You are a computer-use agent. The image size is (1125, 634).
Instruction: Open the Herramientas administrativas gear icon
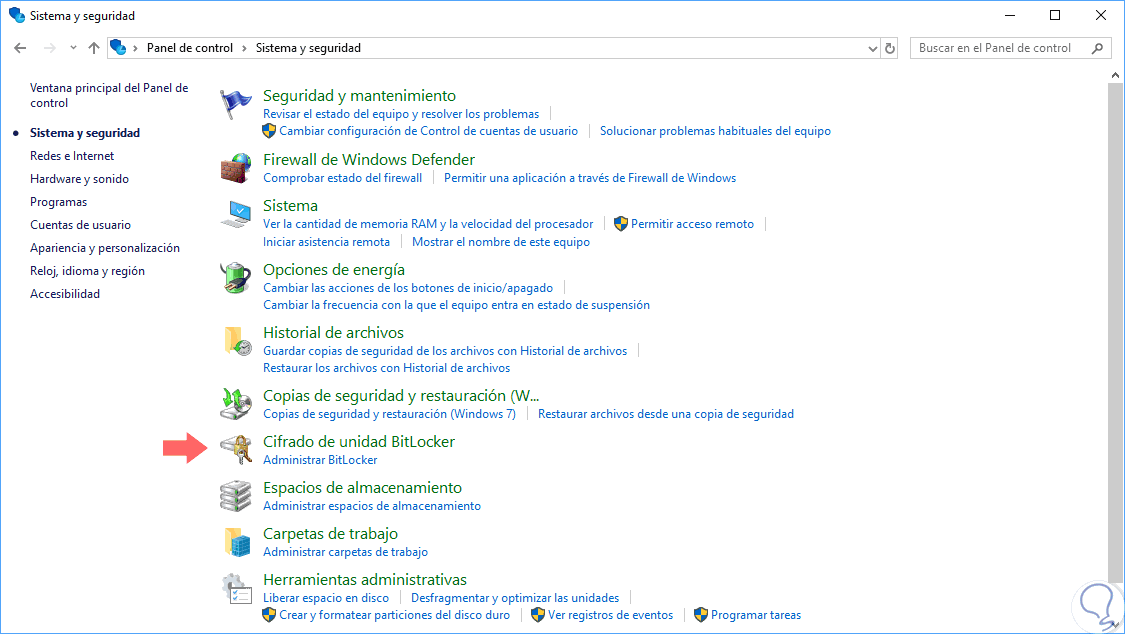point(237,588)
